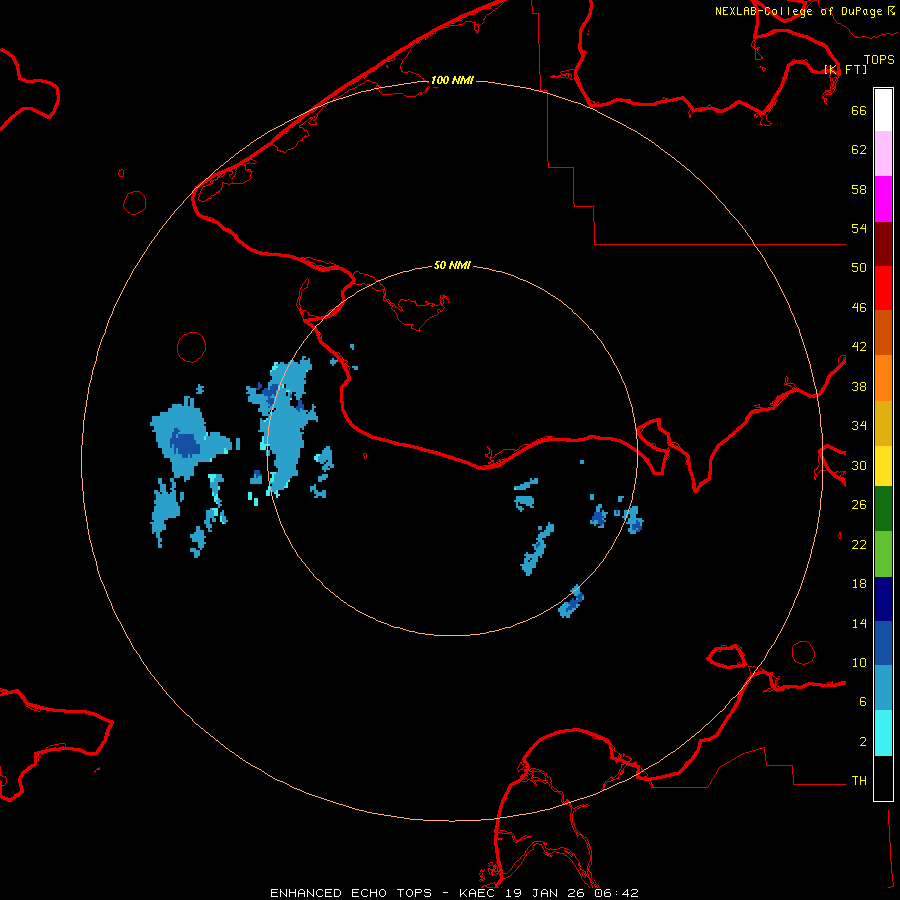The width and height of the screenshot is (900, 900).
Task: Click the legend value '66'
Action: click(859, 110)
